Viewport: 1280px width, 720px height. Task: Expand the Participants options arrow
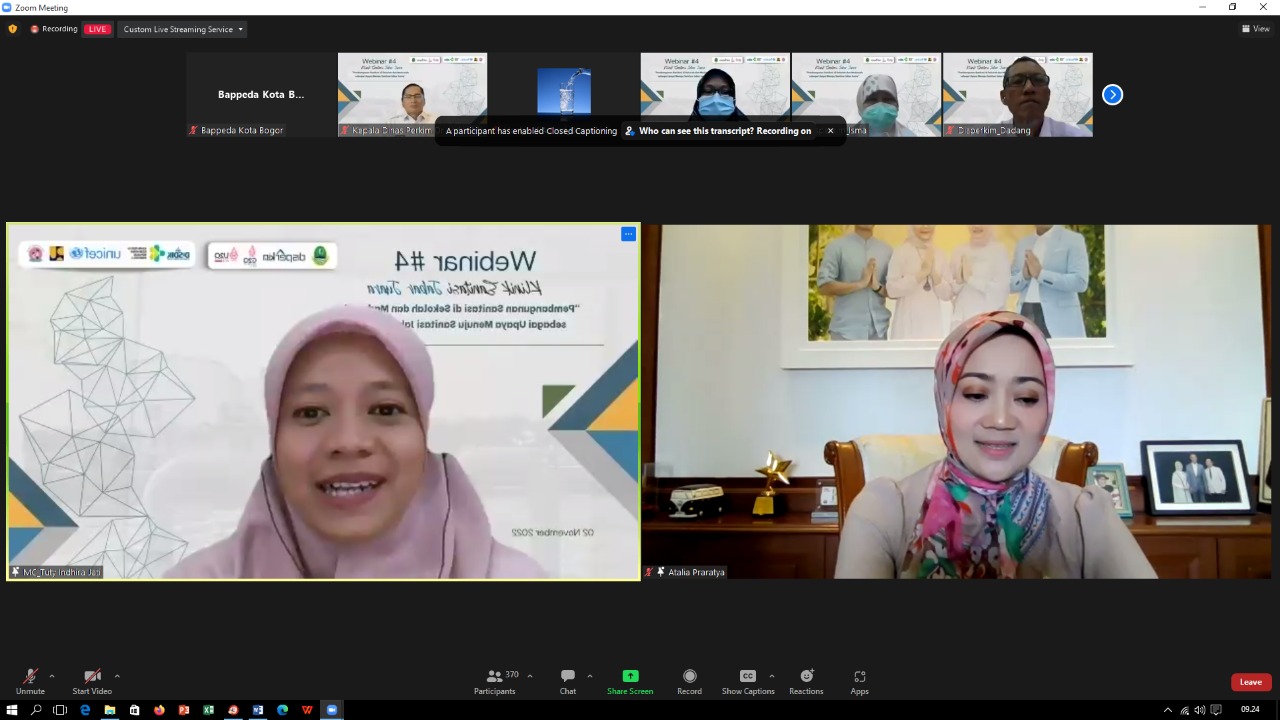point(530,676)
